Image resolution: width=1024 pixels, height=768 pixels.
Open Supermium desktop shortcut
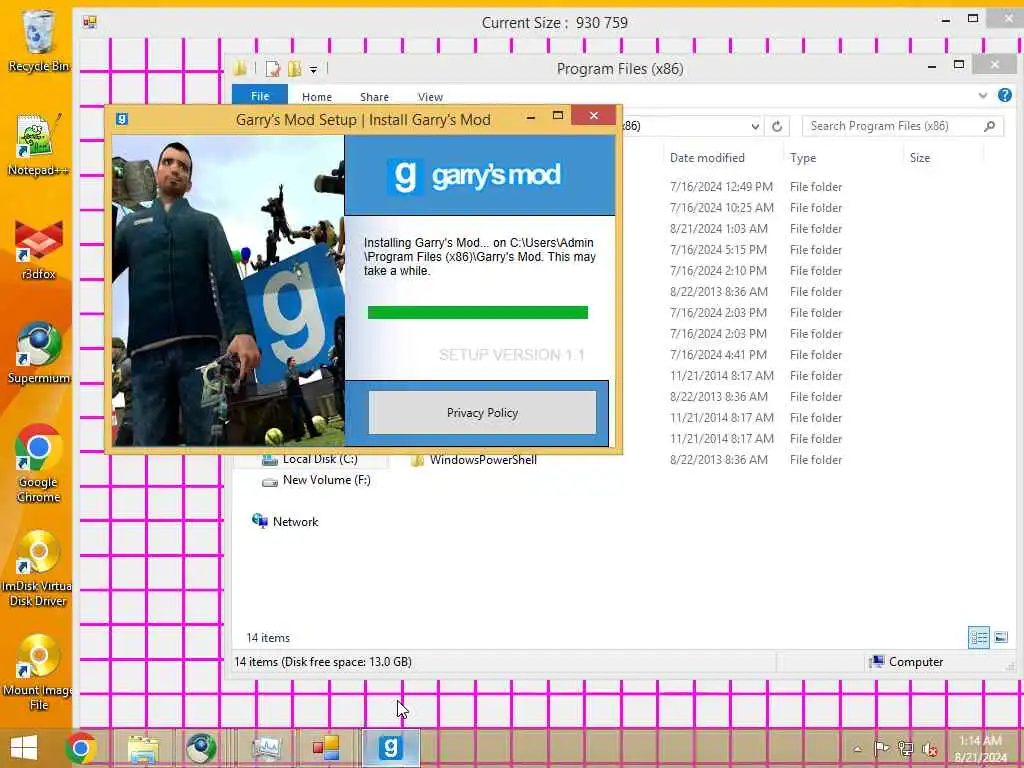coord(39,353)
